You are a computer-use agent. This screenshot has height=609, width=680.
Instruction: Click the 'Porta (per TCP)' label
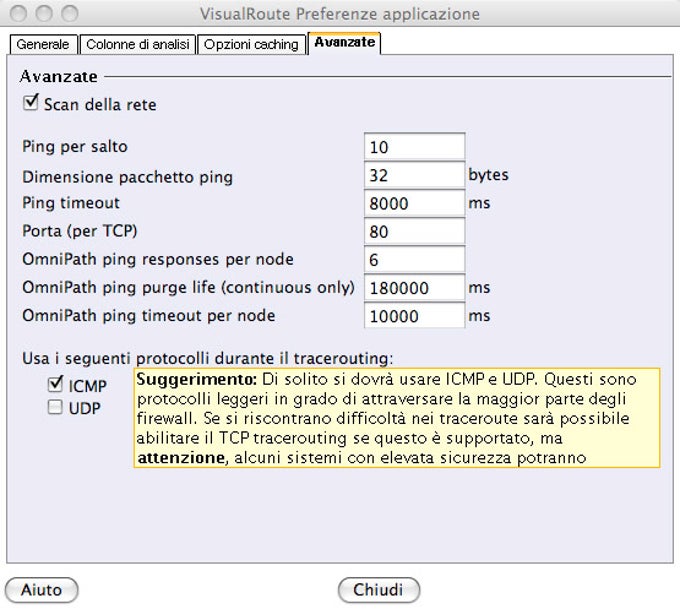coord(80,231)
